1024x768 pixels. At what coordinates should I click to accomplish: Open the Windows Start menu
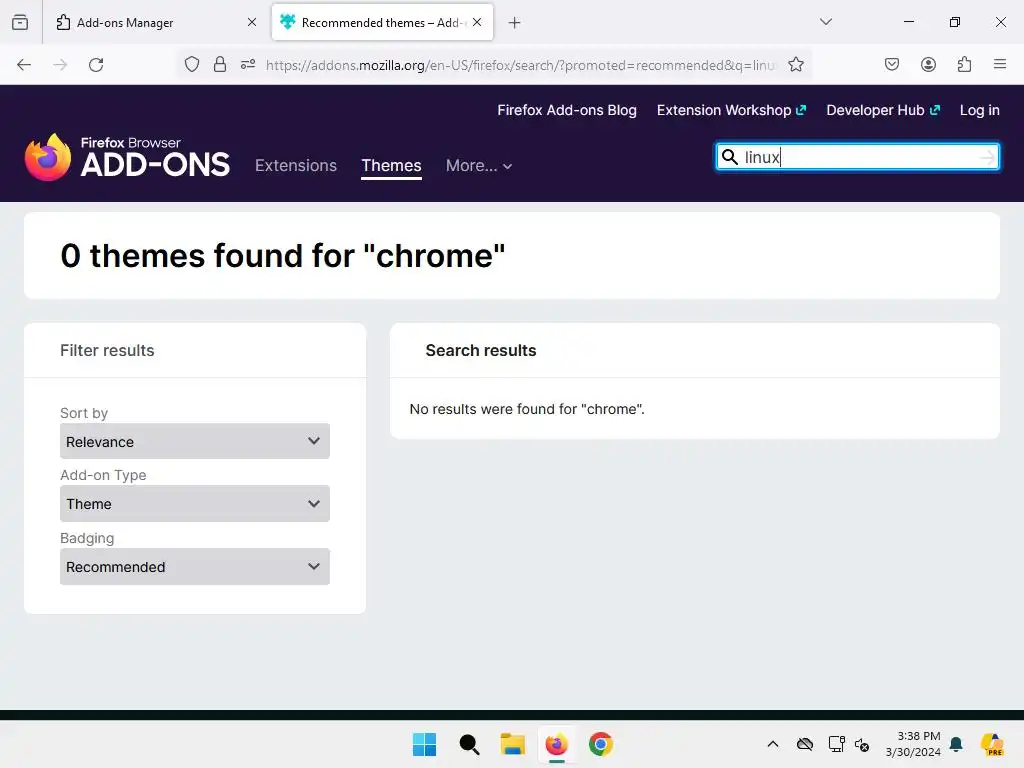point(424,744)
